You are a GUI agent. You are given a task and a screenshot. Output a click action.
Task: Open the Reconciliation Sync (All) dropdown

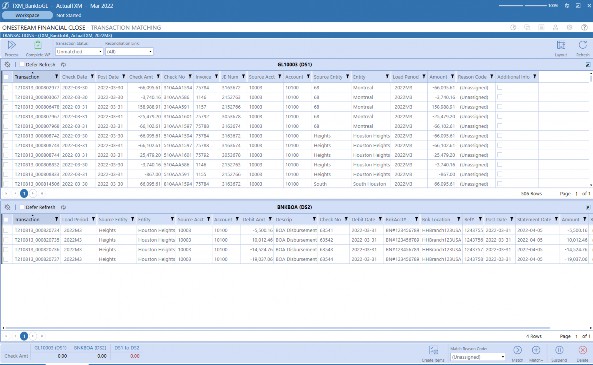[x=129, y=51]
